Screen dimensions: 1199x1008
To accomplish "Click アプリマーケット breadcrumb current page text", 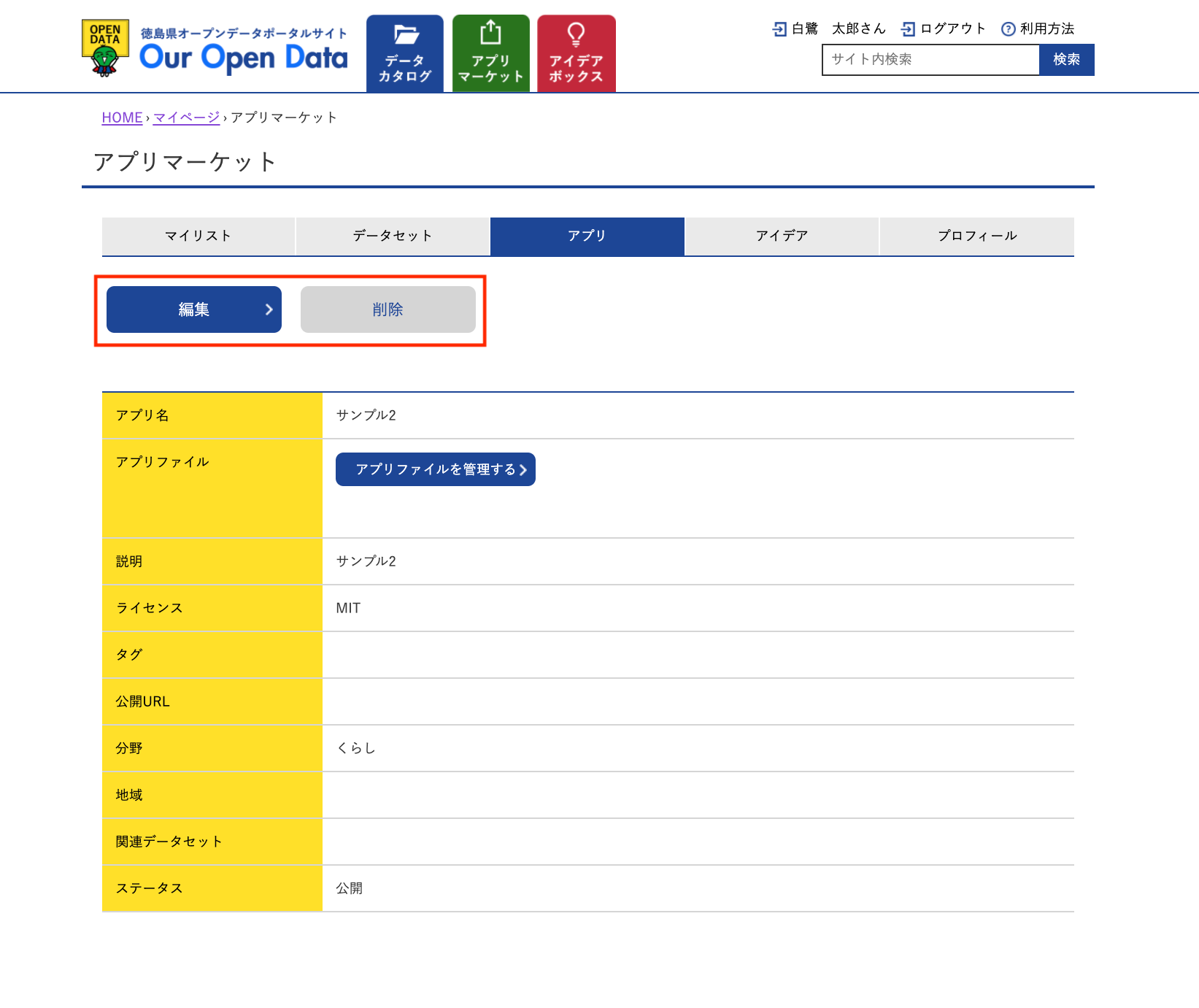I will [284, 118].
